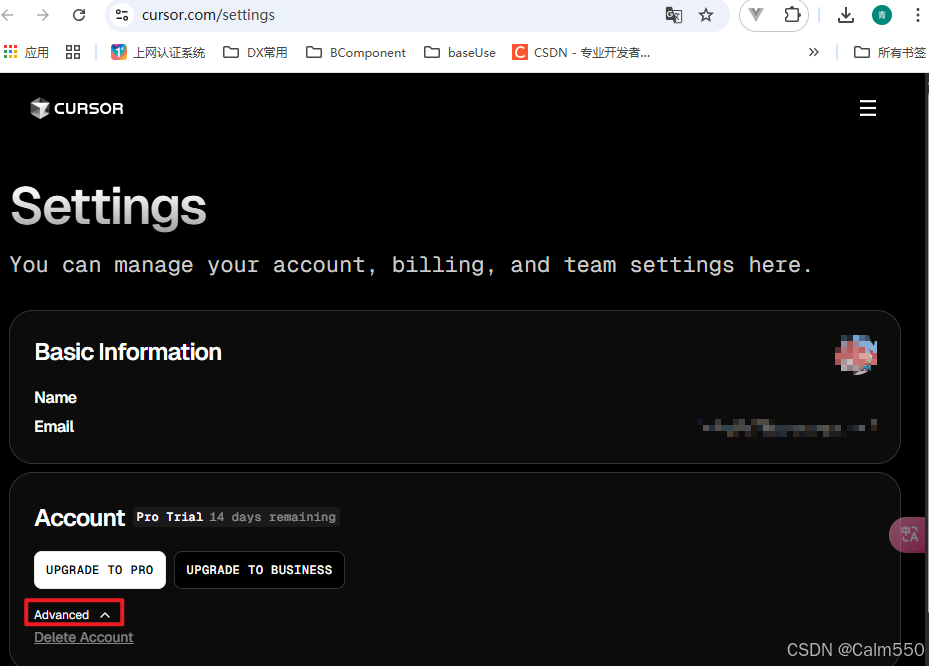Open the CSDN bookmark

tap(581, 52)
